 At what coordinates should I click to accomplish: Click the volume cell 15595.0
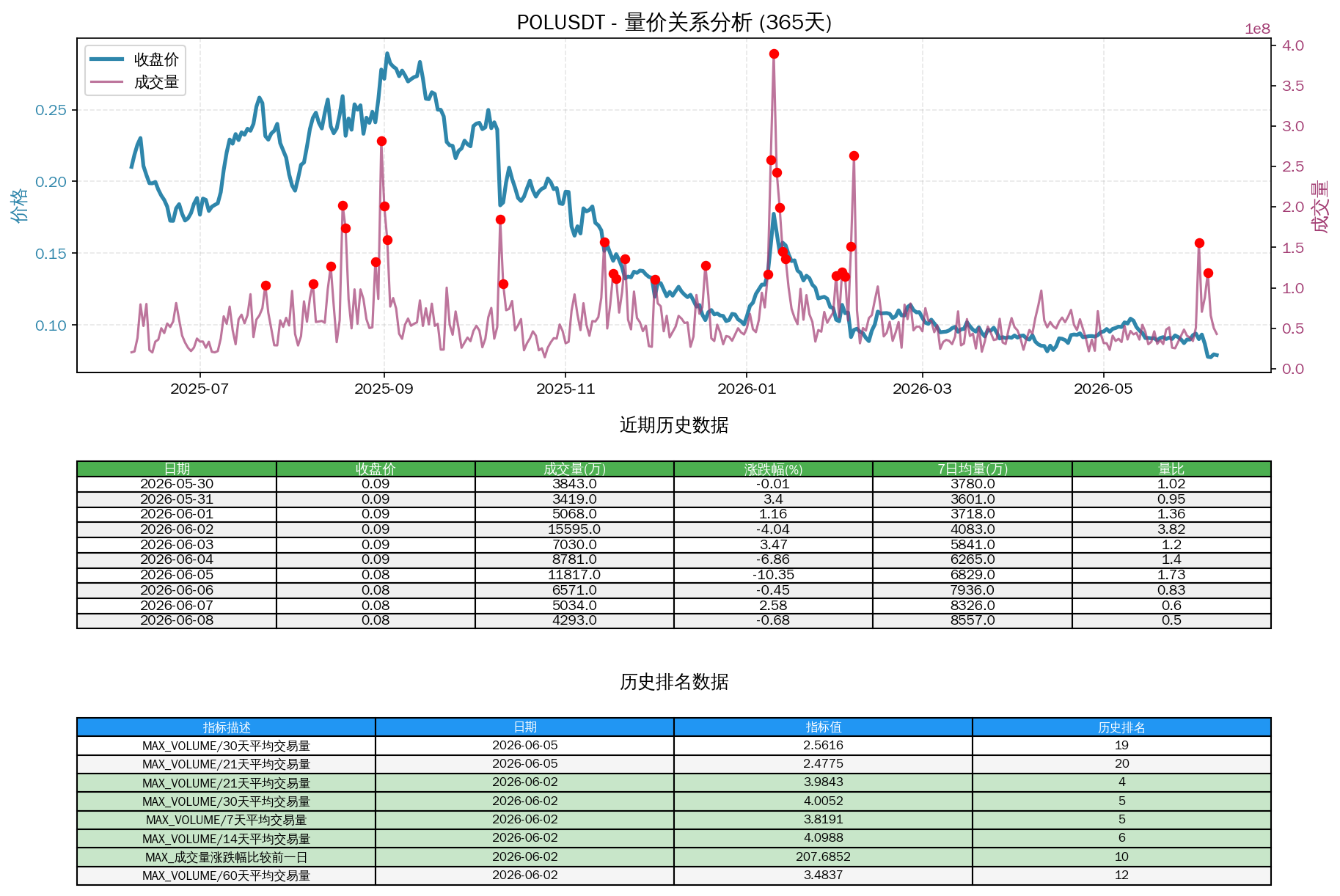(574, 529)
